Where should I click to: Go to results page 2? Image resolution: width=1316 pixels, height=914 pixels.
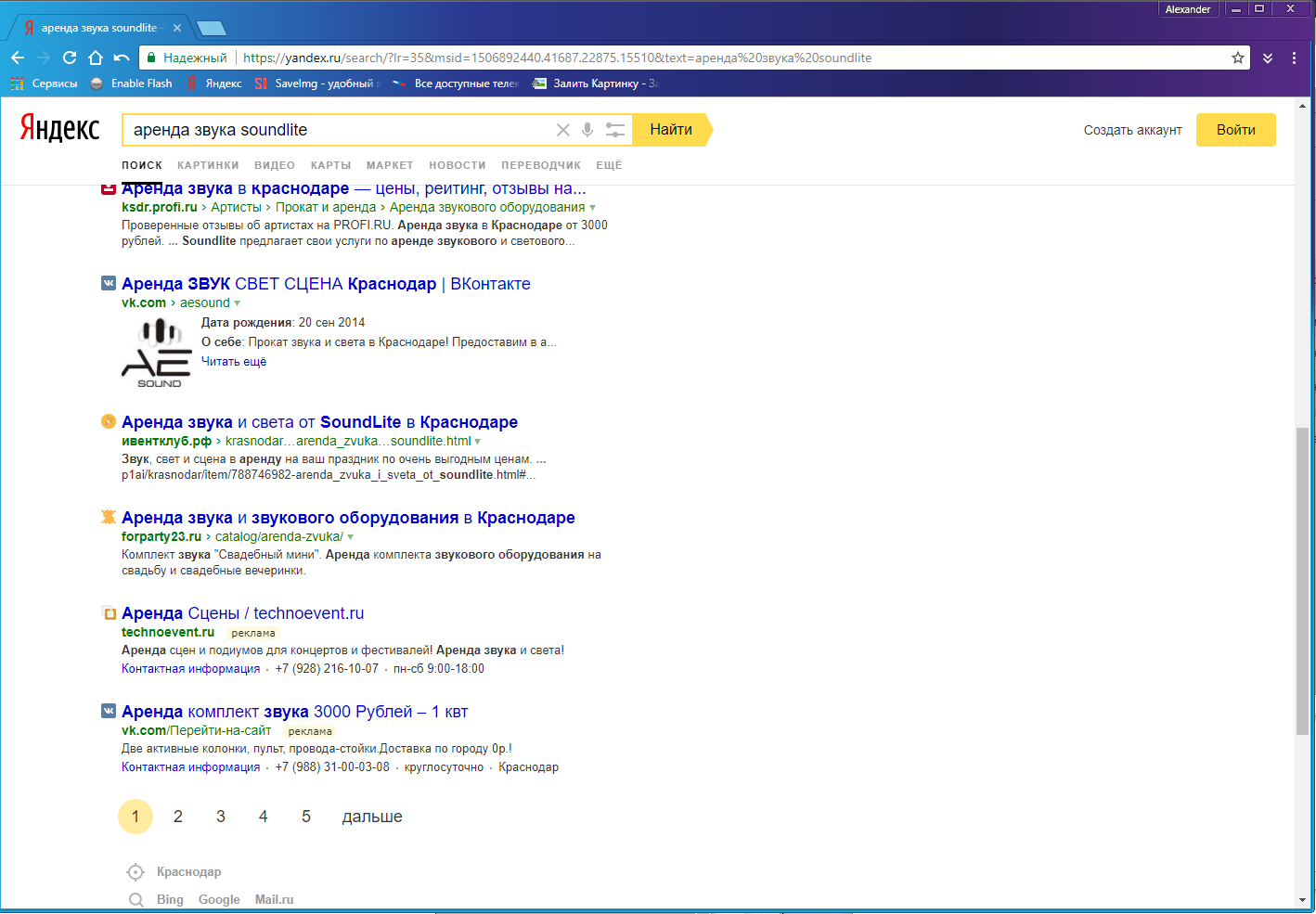(x=178, y=817)
